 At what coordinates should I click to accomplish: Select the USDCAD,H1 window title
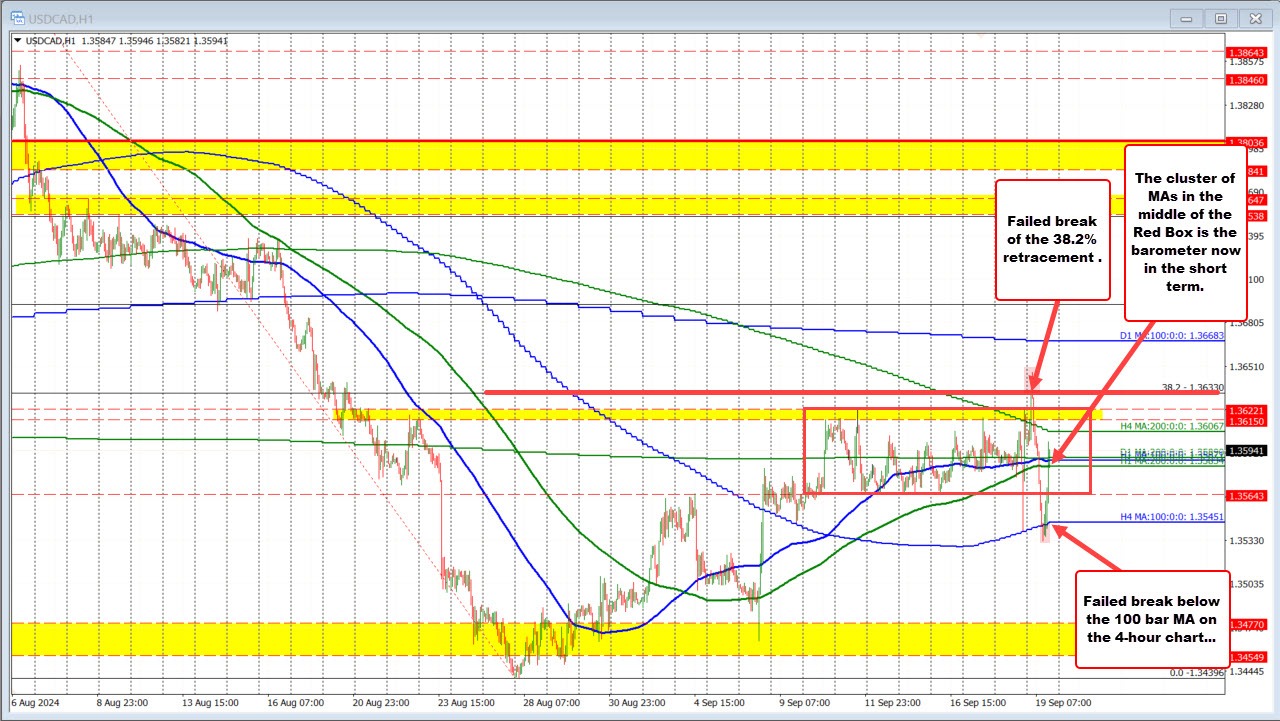[x=60, y=17]
